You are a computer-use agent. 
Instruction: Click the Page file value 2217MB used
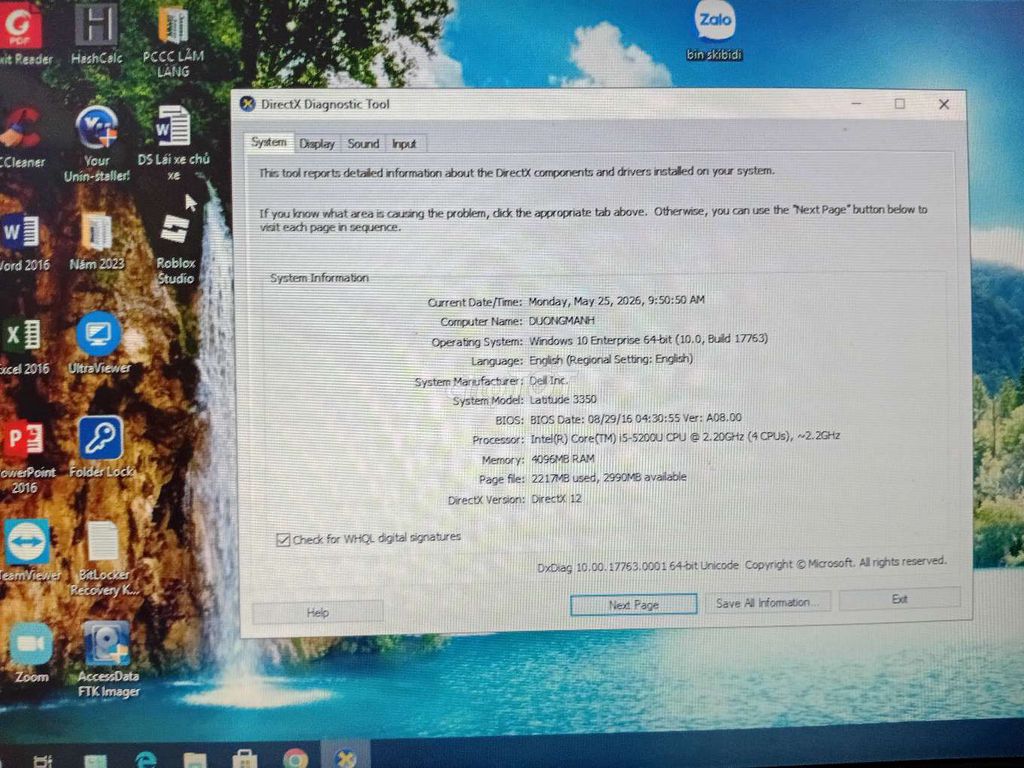click(609, 478)
